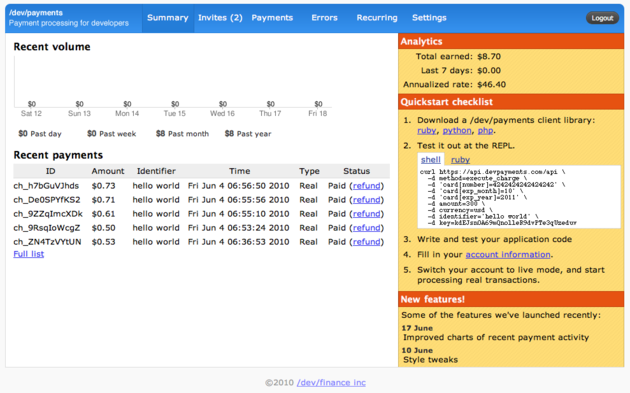The width and height of the screenshot is (630, 393).
Task: Click the Analytics panel header
Action: coord(511,41)
